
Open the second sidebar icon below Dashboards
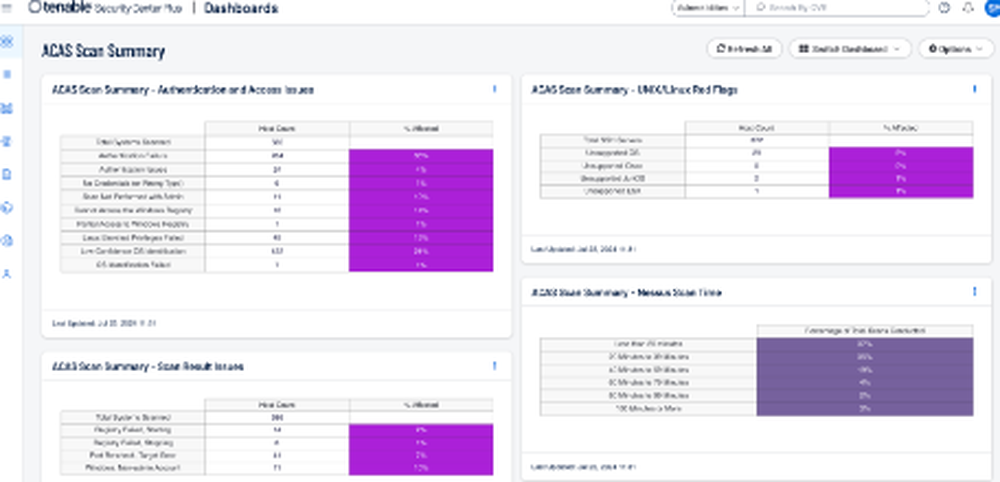(8, 75)
